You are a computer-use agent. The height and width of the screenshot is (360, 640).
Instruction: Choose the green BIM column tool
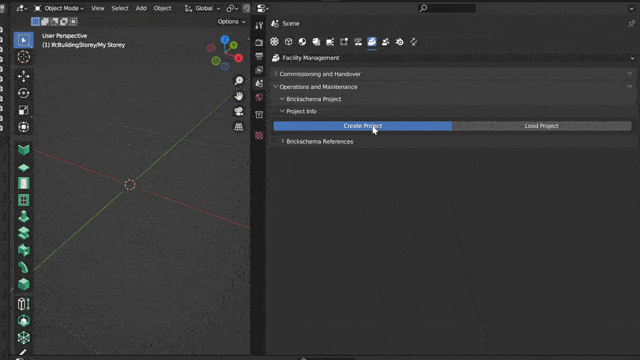24,216
